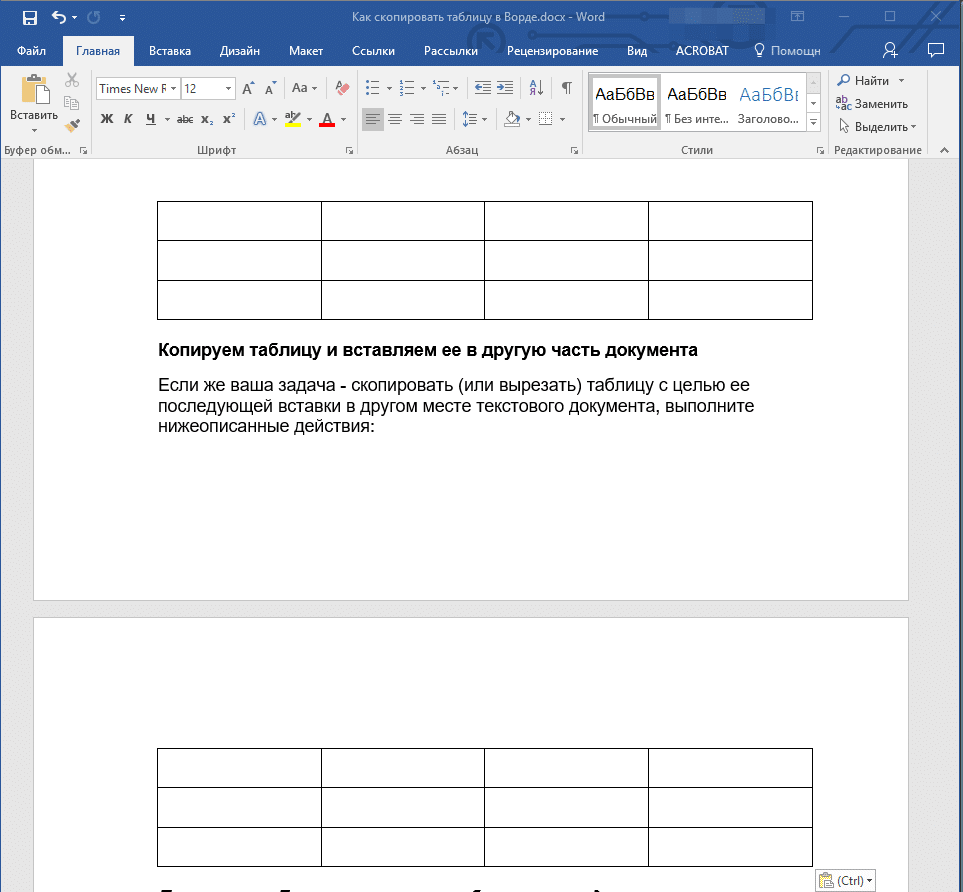Open the Format Painter
Screen dimensions: 963x892
click(71, 124)
